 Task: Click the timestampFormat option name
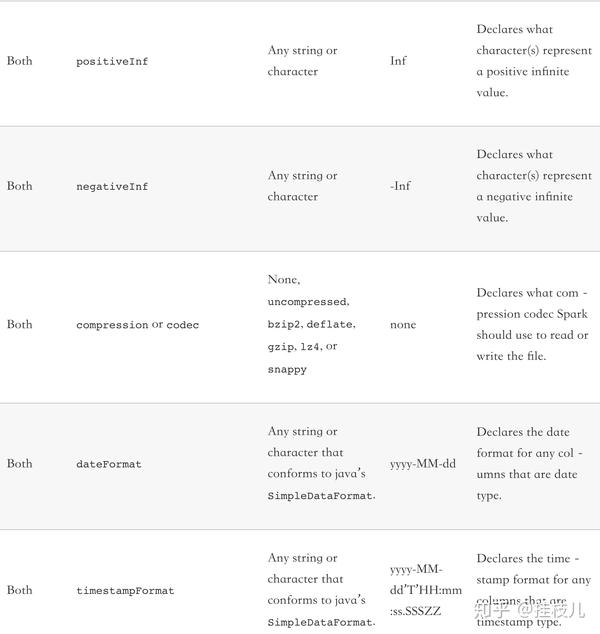(x=125, y=591)
